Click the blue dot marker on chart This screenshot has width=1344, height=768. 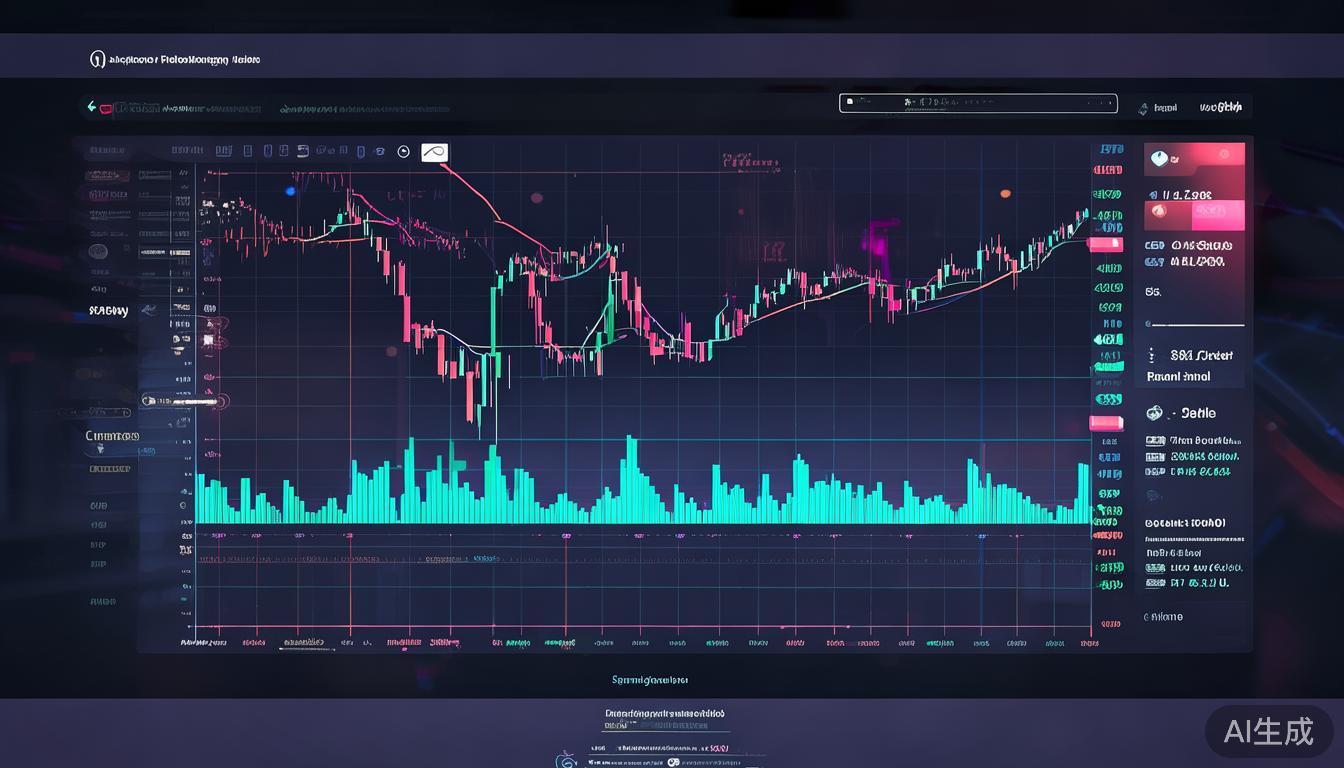pos(290,191)
